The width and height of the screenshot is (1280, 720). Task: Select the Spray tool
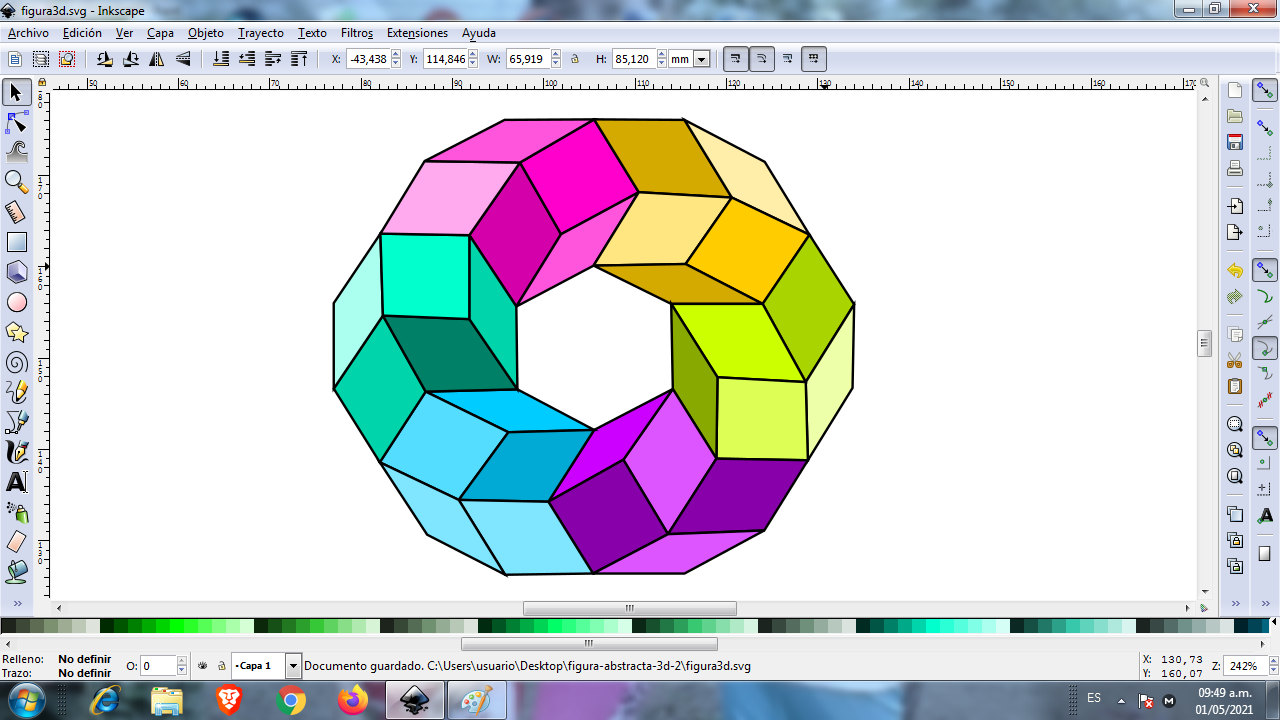click(16, 512)
